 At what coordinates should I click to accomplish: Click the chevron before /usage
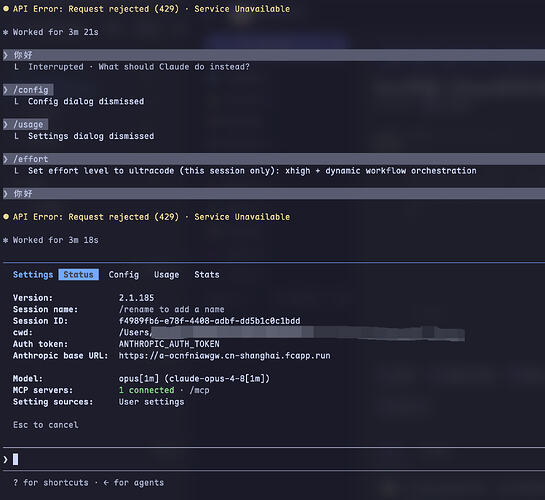pos(6,124)
